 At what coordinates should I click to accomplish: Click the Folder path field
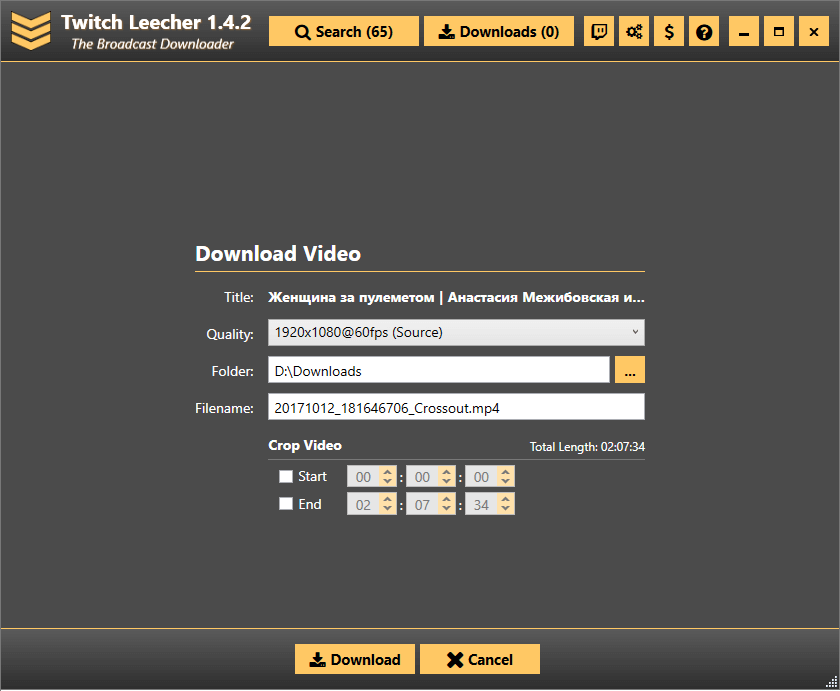tap(438, 369)
